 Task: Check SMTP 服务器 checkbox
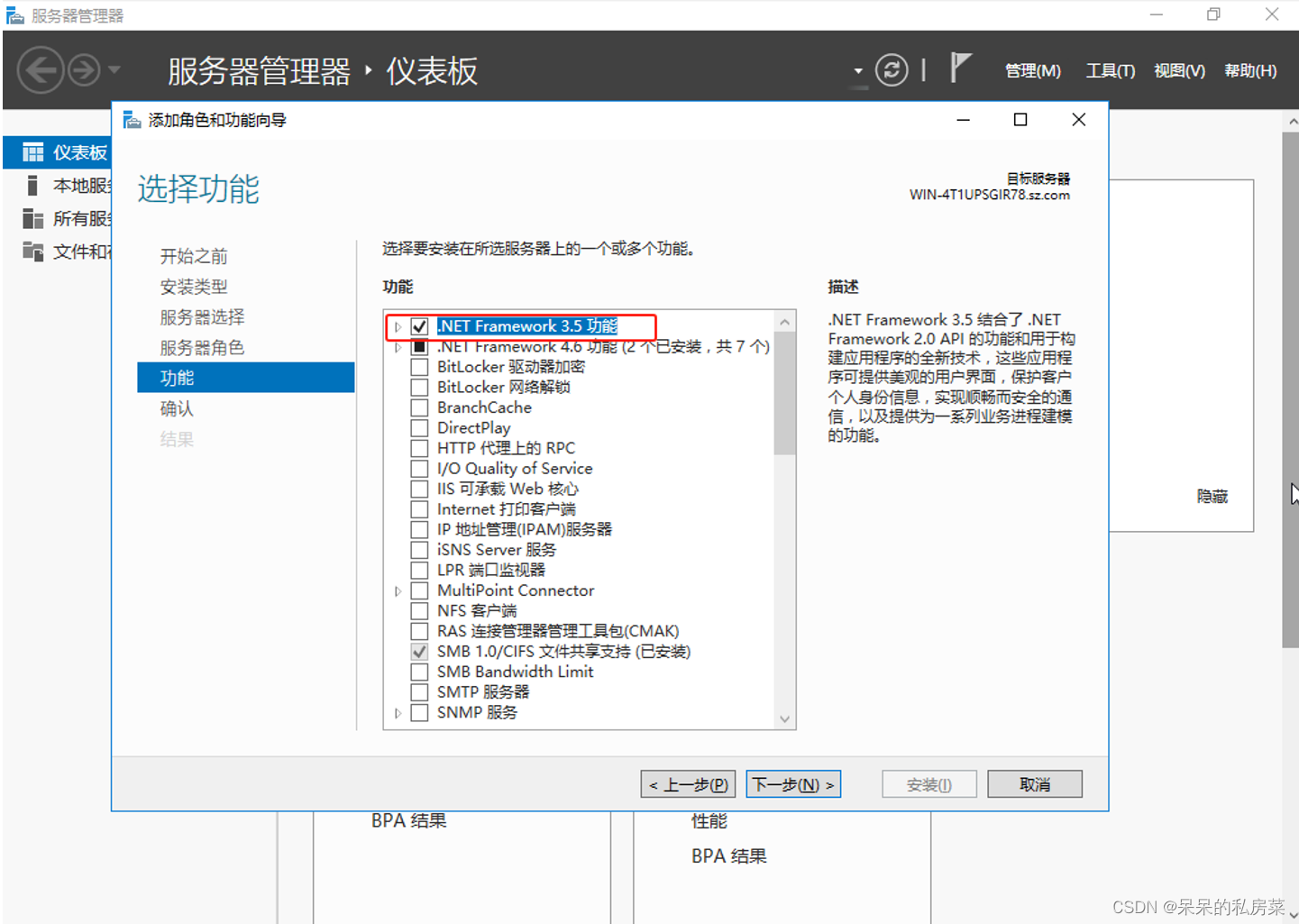(x=419, y=692)
